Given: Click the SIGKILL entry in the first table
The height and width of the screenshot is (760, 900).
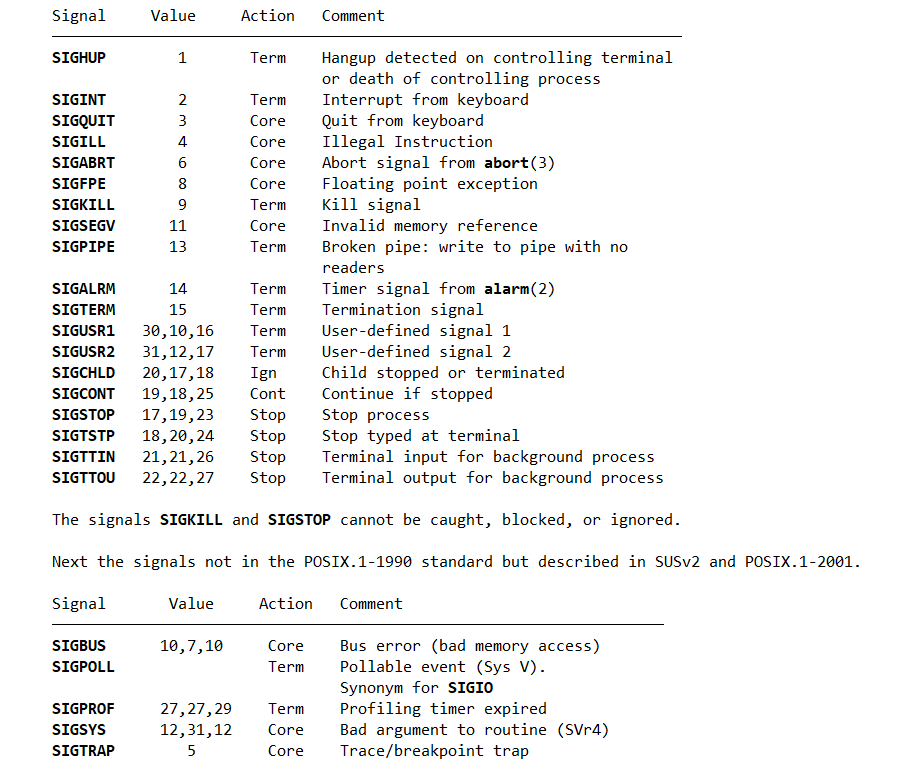Looking at the screenshot, I should point(83,205).
